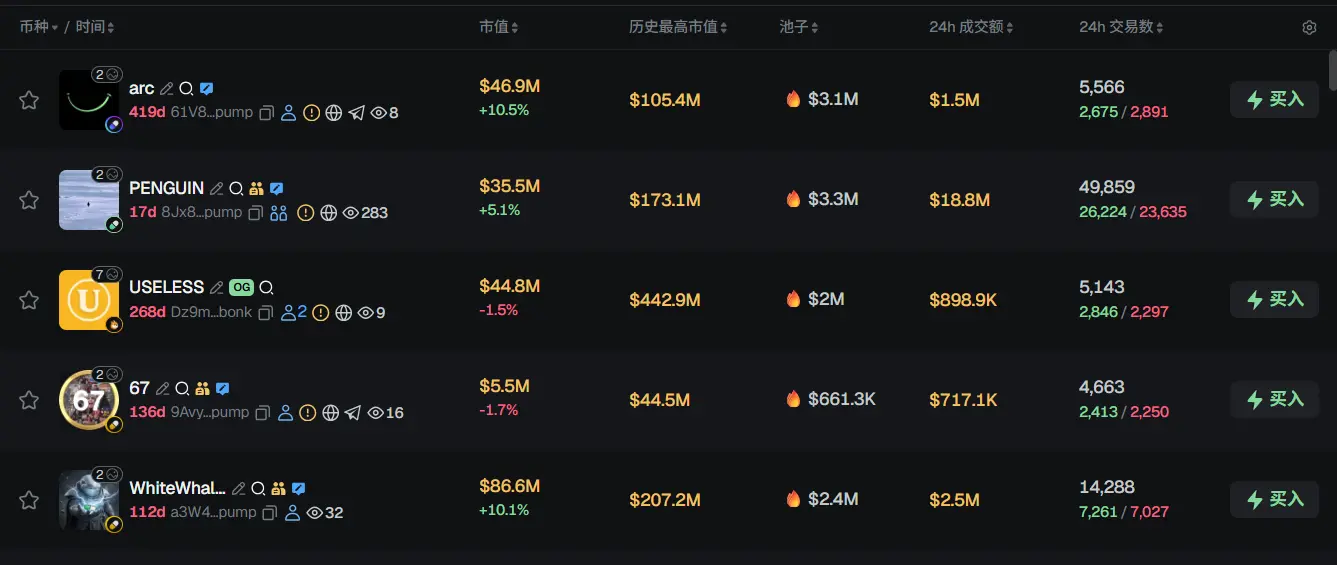
Task: Add WhiteWhale to favorites with the star
Action: (x=29, y=500)
